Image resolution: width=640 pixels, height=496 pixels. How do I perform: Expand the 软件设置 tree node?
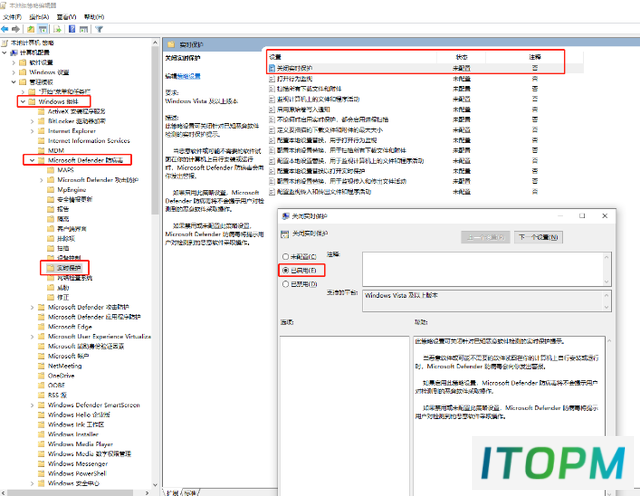14,62
